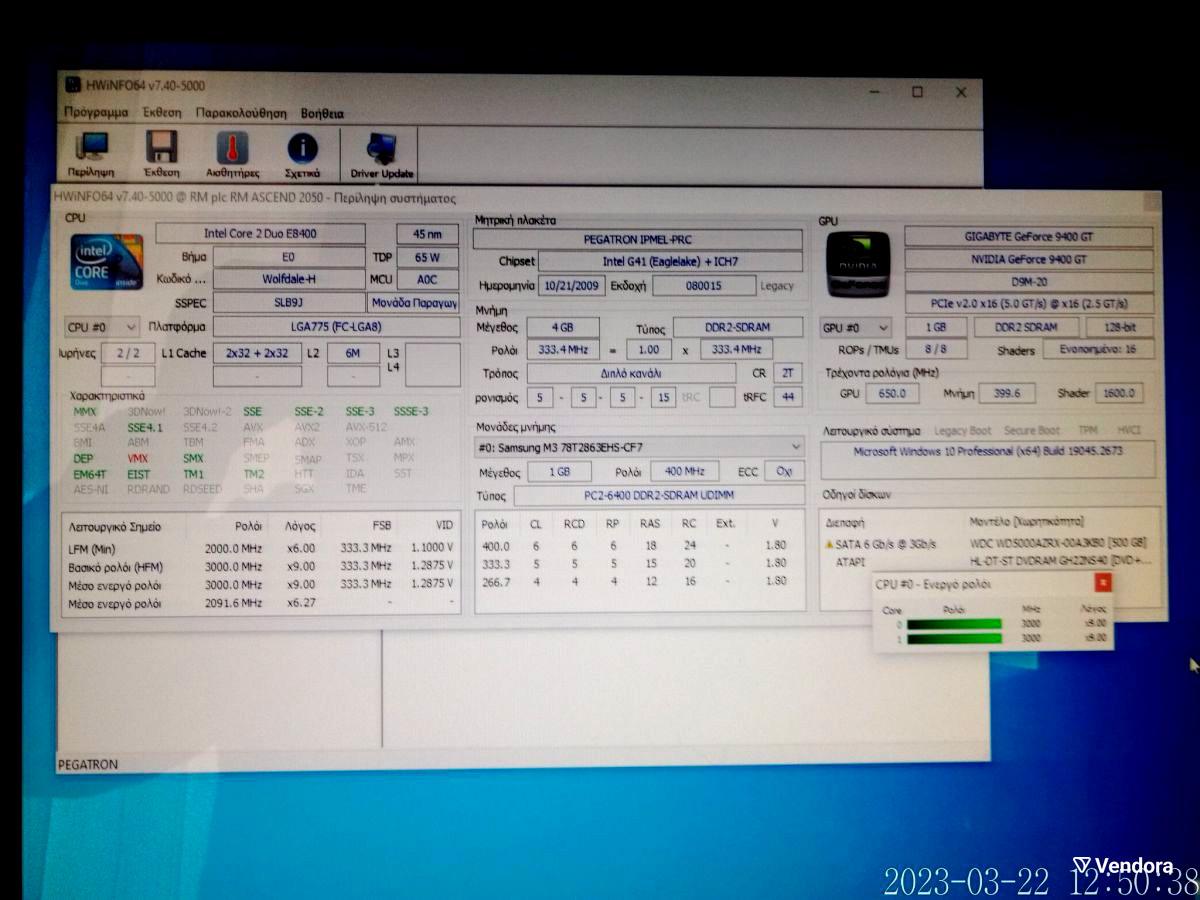Minimize the HWiNFO64 main window

[x=875, y=92]
